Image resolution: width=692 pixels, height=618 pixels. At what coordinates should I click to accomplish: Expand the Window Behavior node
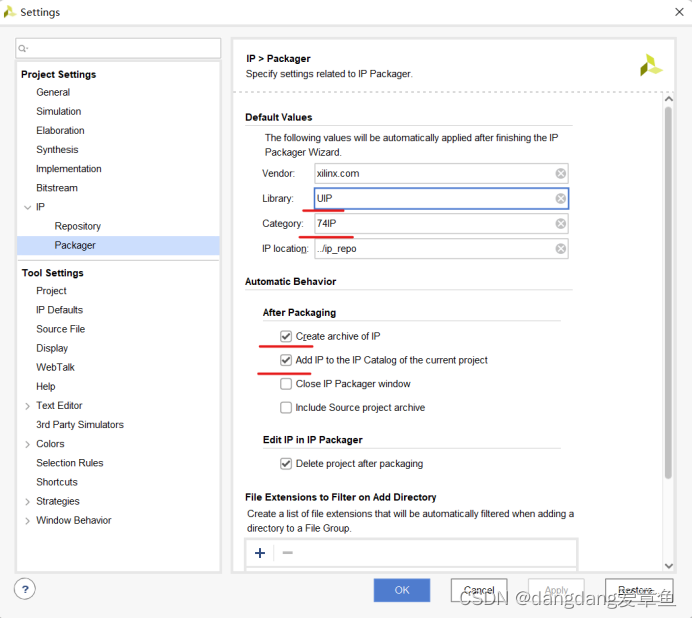coord(27,521)
